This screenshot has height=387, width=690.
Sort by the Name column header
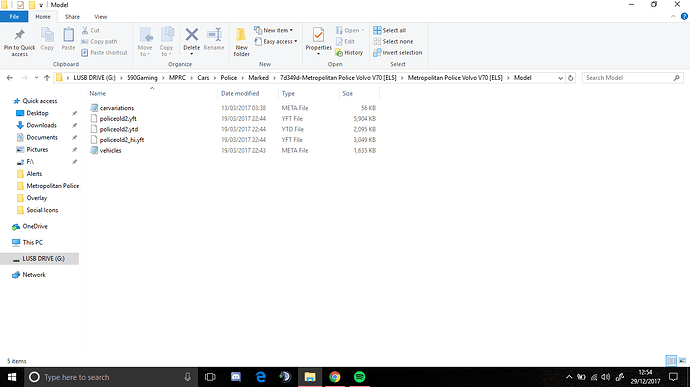point(97,93)
